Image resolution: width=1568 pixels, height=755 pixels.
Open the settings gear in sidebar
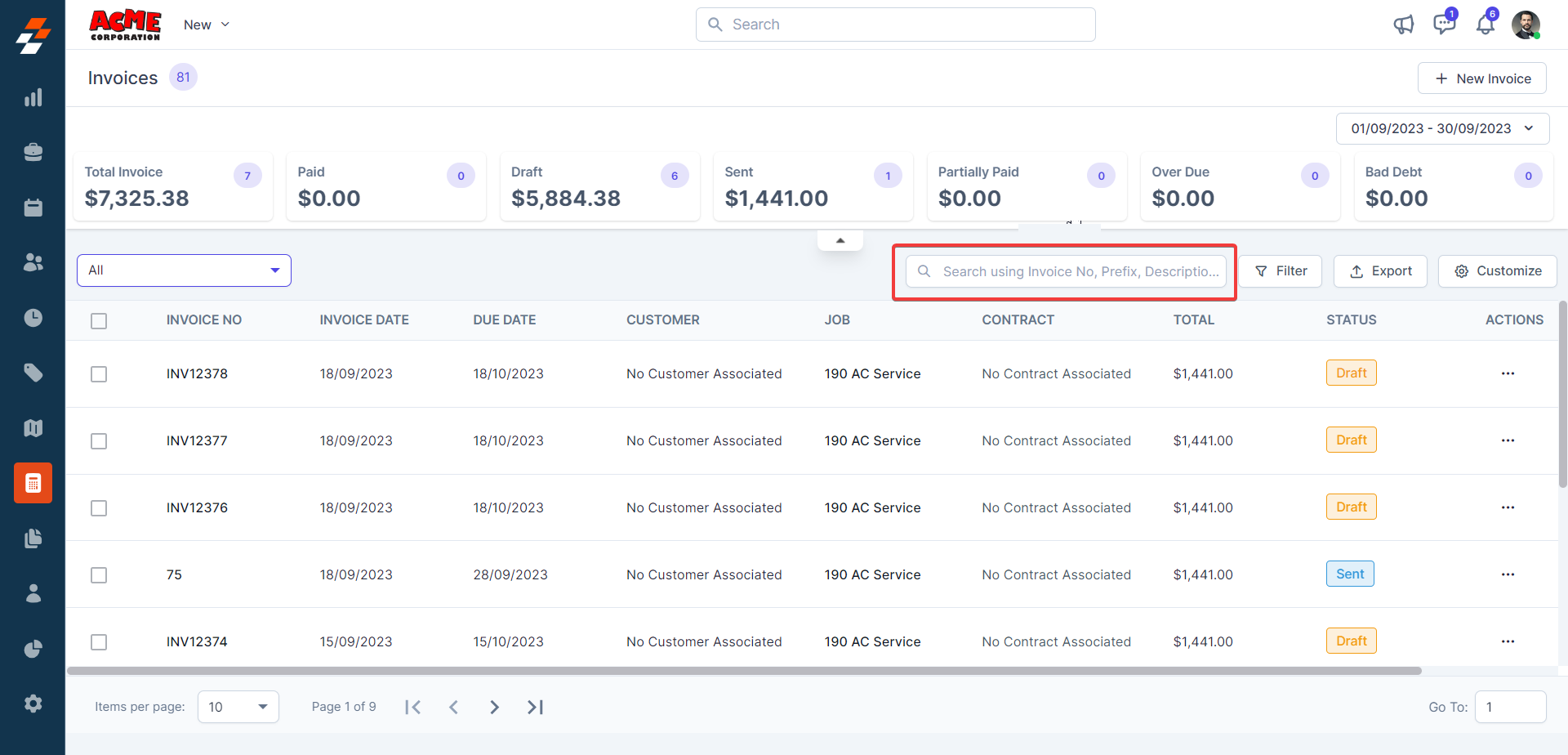[33, 704]
